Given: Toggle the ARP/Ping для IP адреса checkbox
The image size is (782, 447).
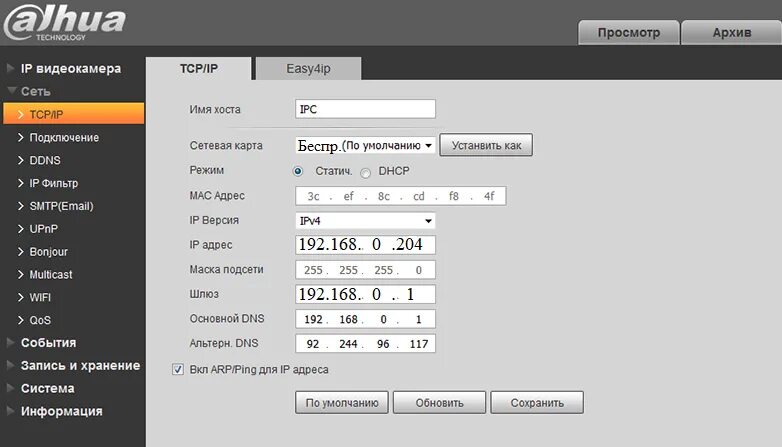Looking at the screenshot, I should [178, 369].
